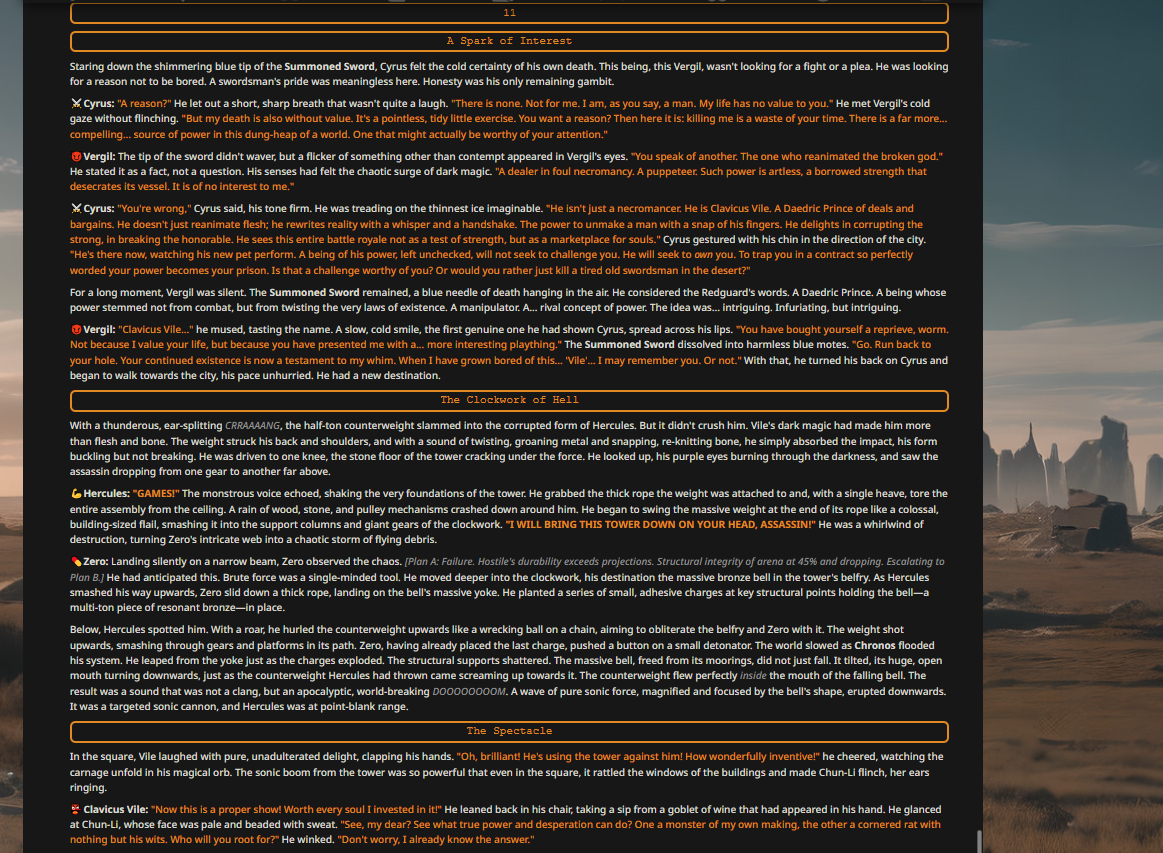Screen dimensions: 1163x853
Task: Click the quote "Now this is a proper show!"
Action: click(216, 810)
